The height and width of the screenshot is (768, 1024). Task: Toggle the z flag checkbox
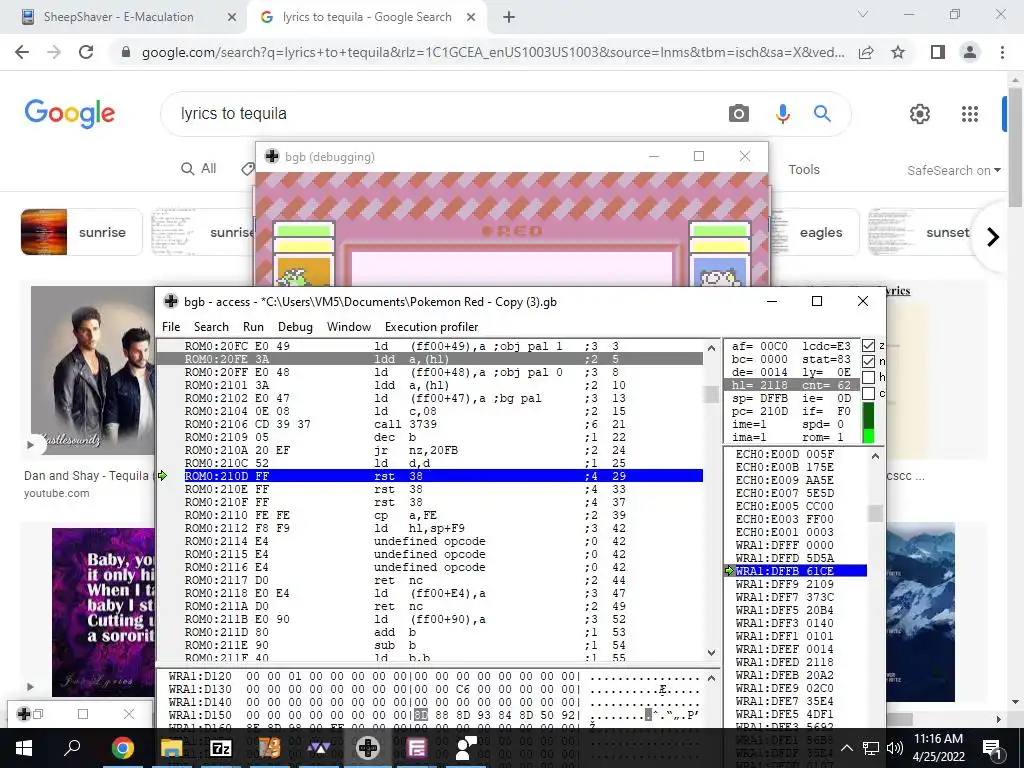(x=868, y=346)
